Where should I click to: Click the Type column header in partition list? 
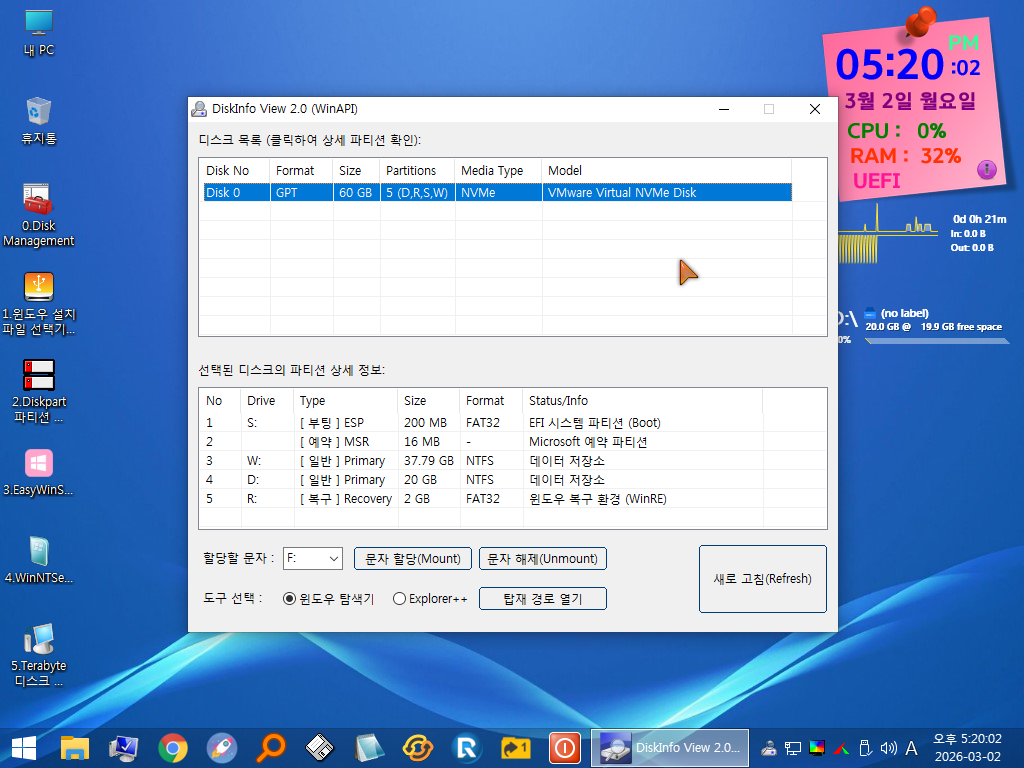[x=345, y=401]
